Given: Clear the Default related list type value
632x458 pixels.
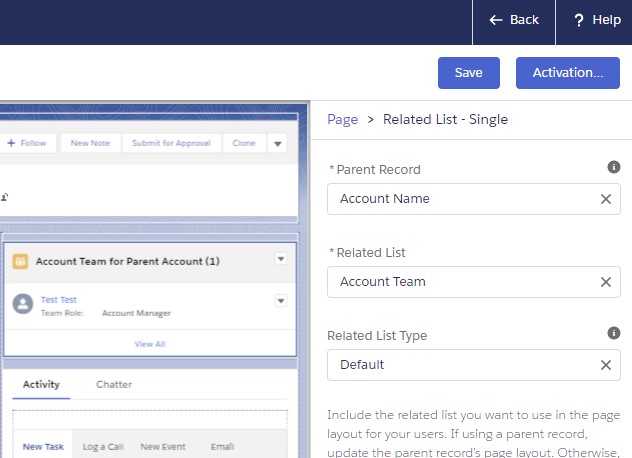Looking at the screenshot, I should (x=605, y=365).
